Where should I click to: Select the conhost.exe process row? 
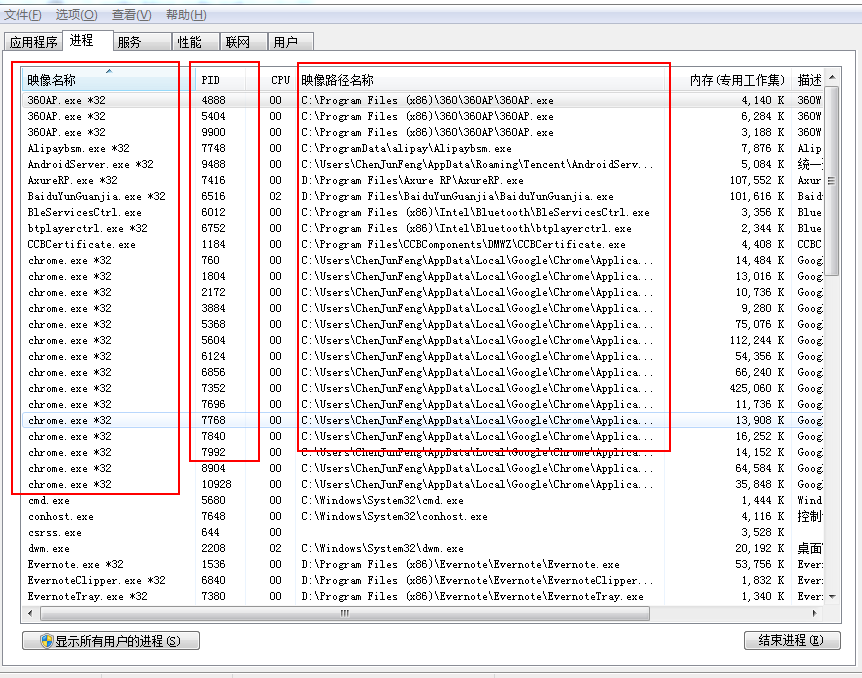coord(422,516)
